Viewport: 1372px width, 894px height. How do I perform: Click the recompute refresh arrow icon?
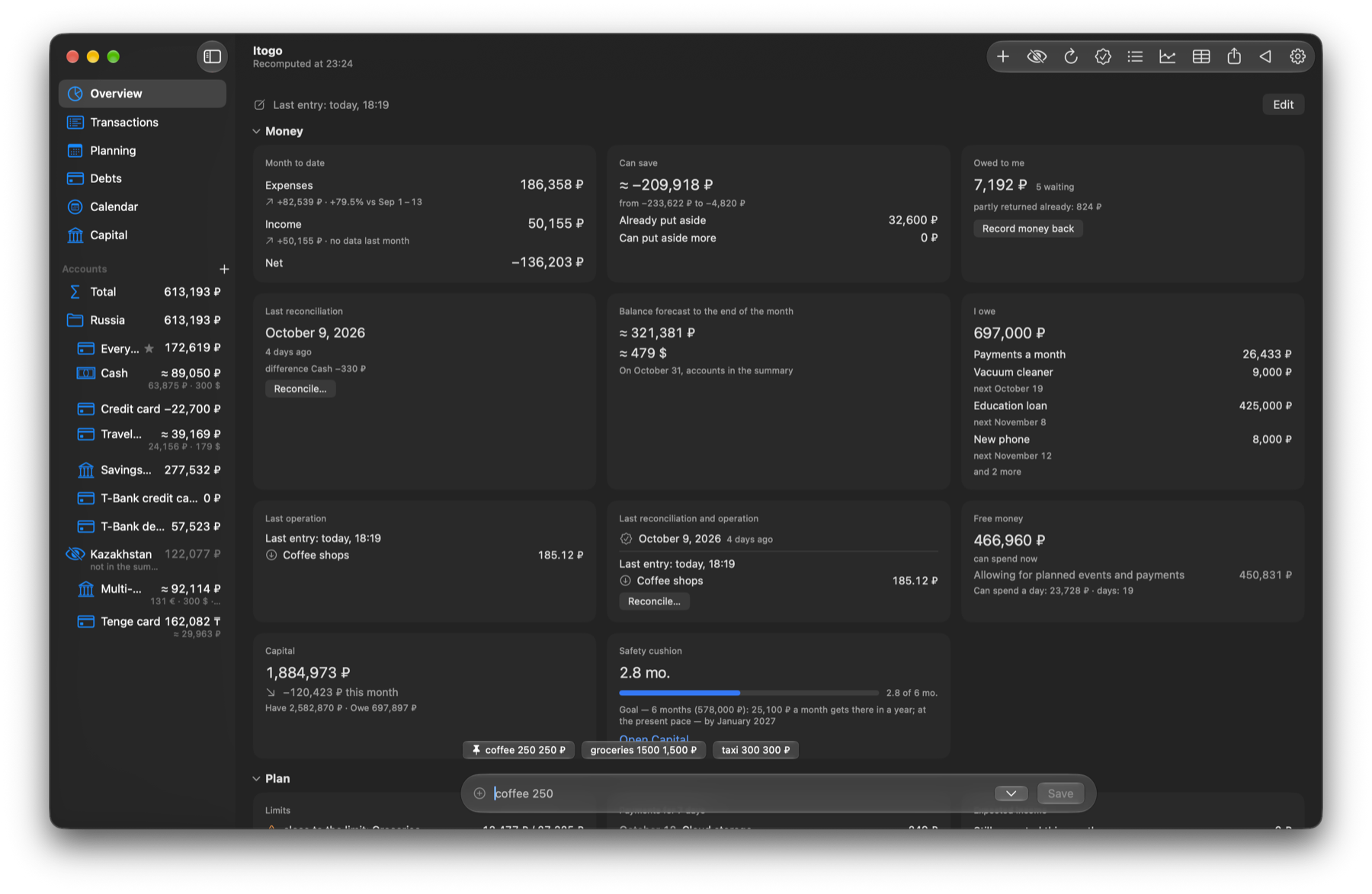click(x=1070, y=56)
